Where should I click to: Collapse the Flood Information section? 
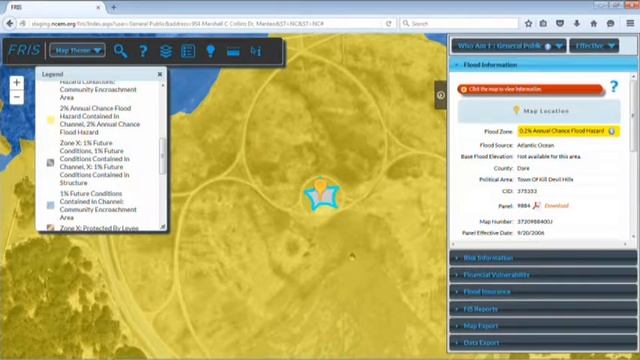pyautogui.click(x=543, y=65)
